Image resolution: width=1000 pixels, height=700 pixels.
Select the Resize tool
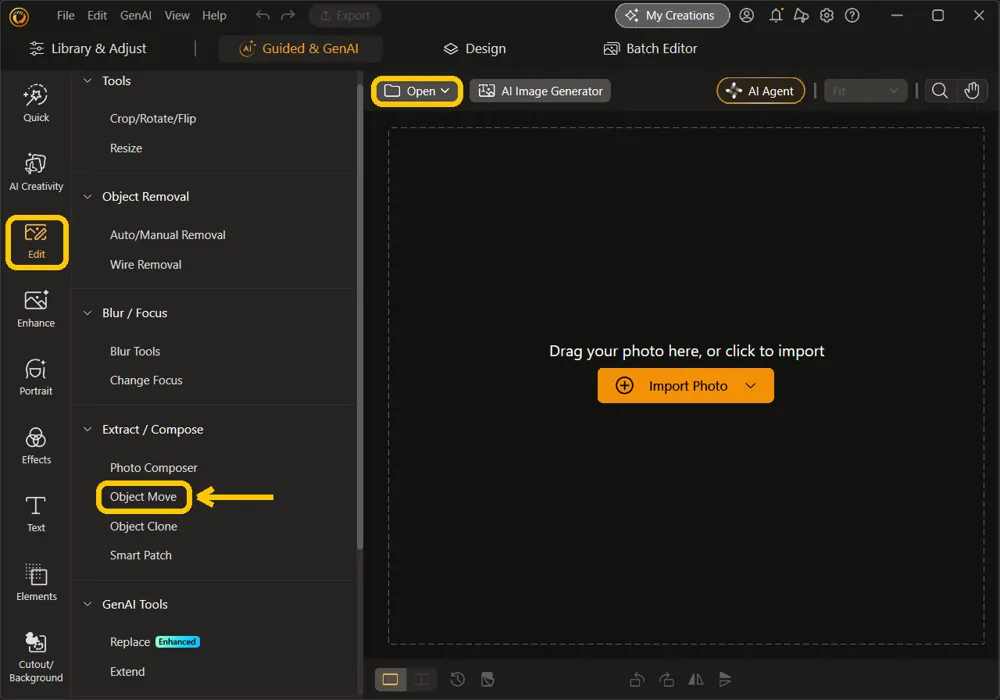[x=126, y=148]
